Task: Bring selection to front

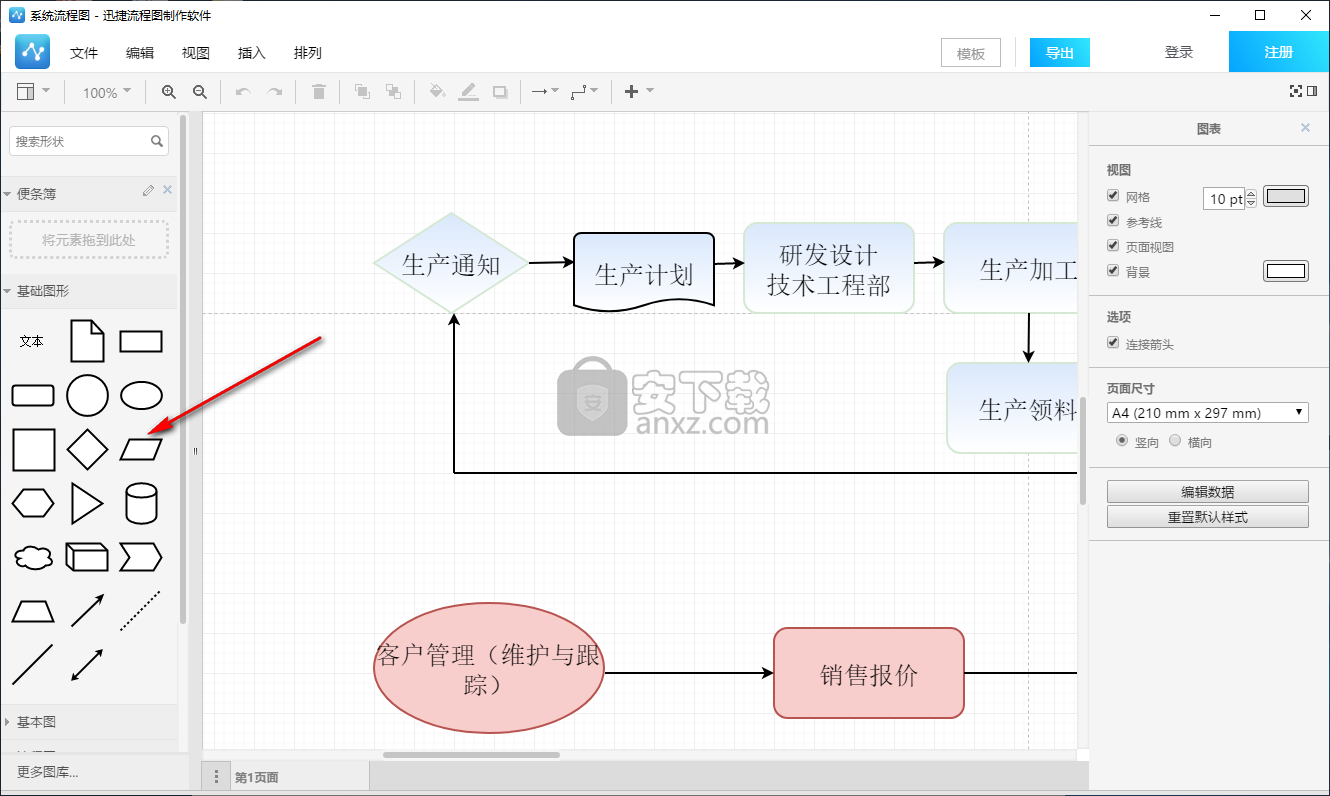Action: pyautogui.click(x=362, y=92)
